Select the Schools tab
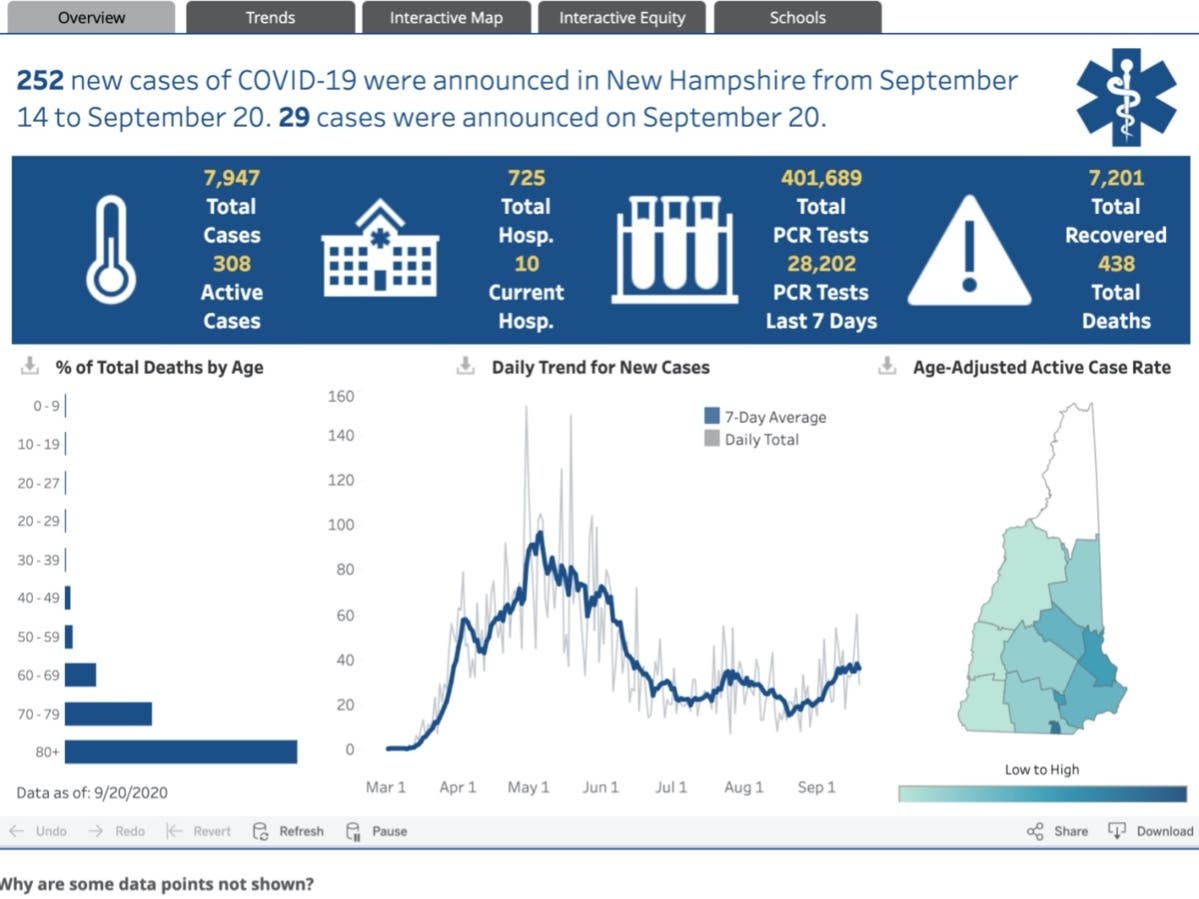The width and height of the screenshot is (1199, 899). pos(797,17)
